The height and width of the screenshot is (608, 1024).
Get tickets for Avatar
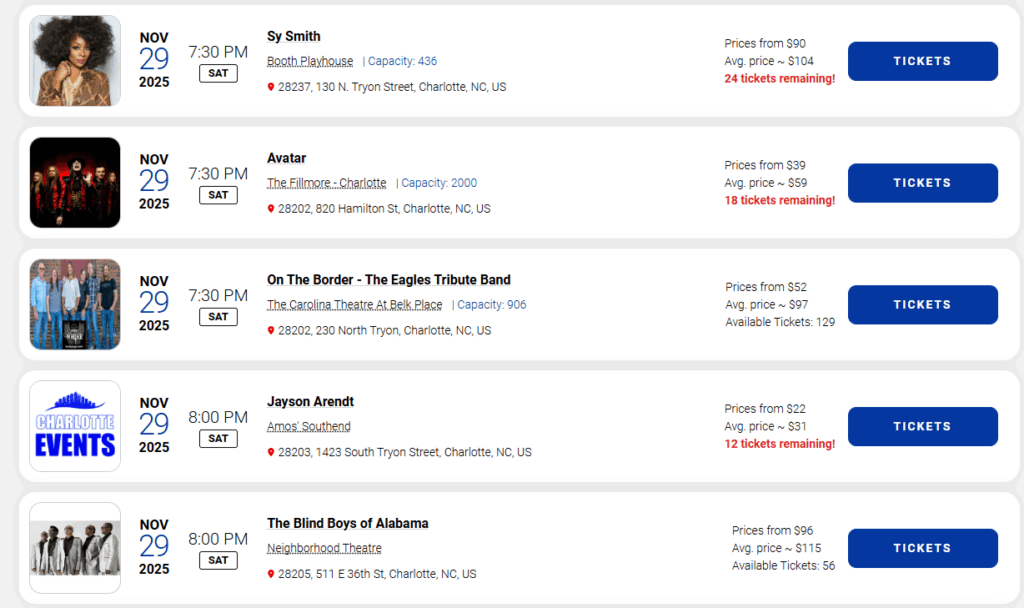(x=922, y=183)
